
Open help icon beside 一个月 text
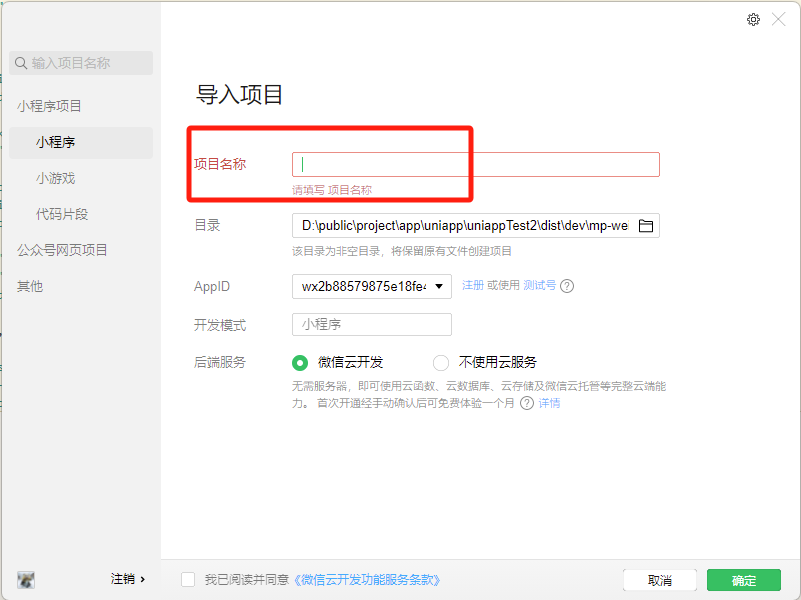(527, 403)
